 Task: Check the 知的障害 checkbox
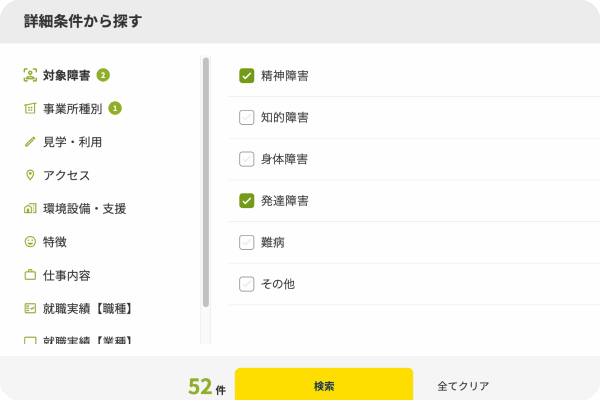click(247, 117)
